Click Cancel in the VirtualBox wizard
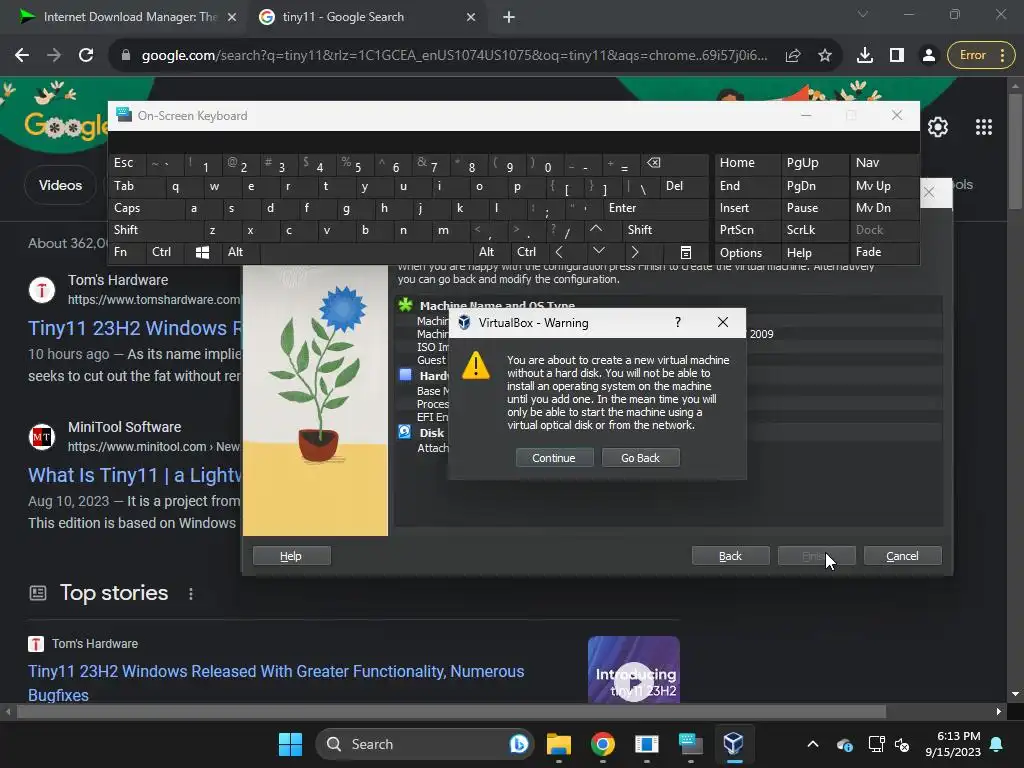This screenshot has height=768, width=1024. click(903, 556)
